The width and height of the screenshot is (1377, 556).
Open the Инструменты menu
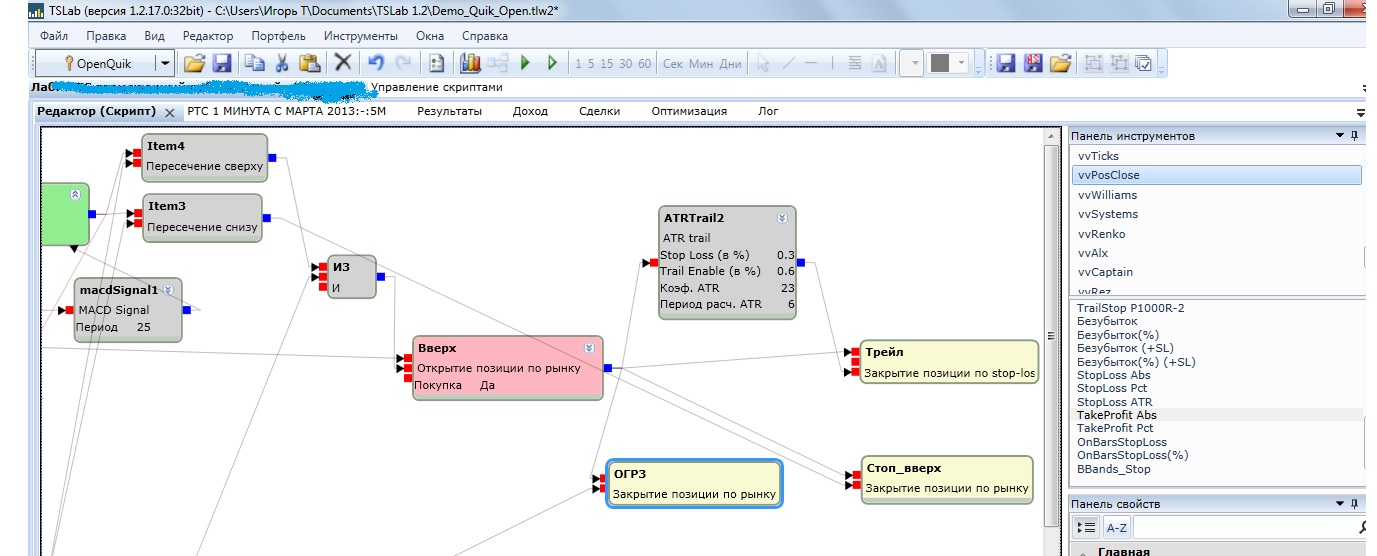tap(360, 36)
